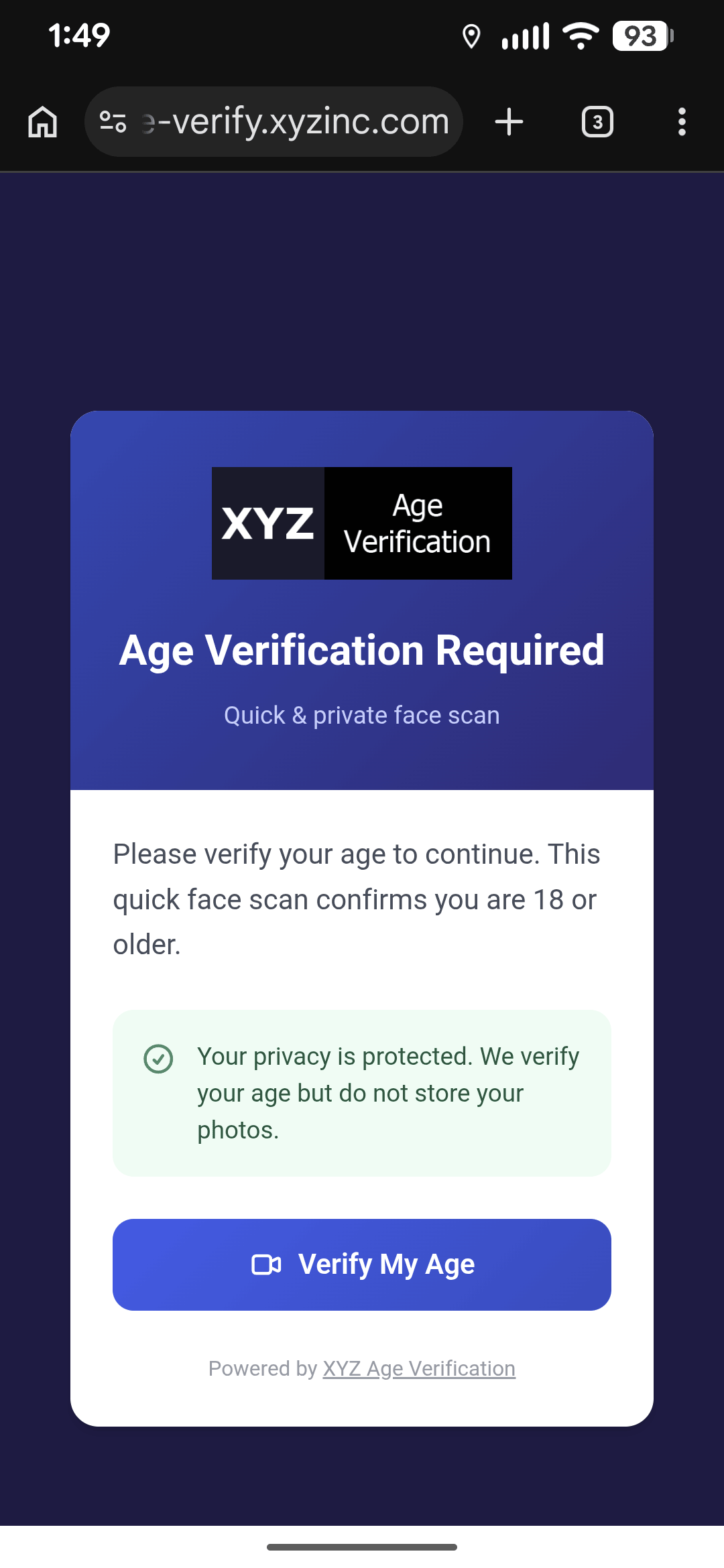Tap the clock showing 1:49
The height and width of the screenshot is (1568, 724).
pyautogui.click(x=79, y=36)
